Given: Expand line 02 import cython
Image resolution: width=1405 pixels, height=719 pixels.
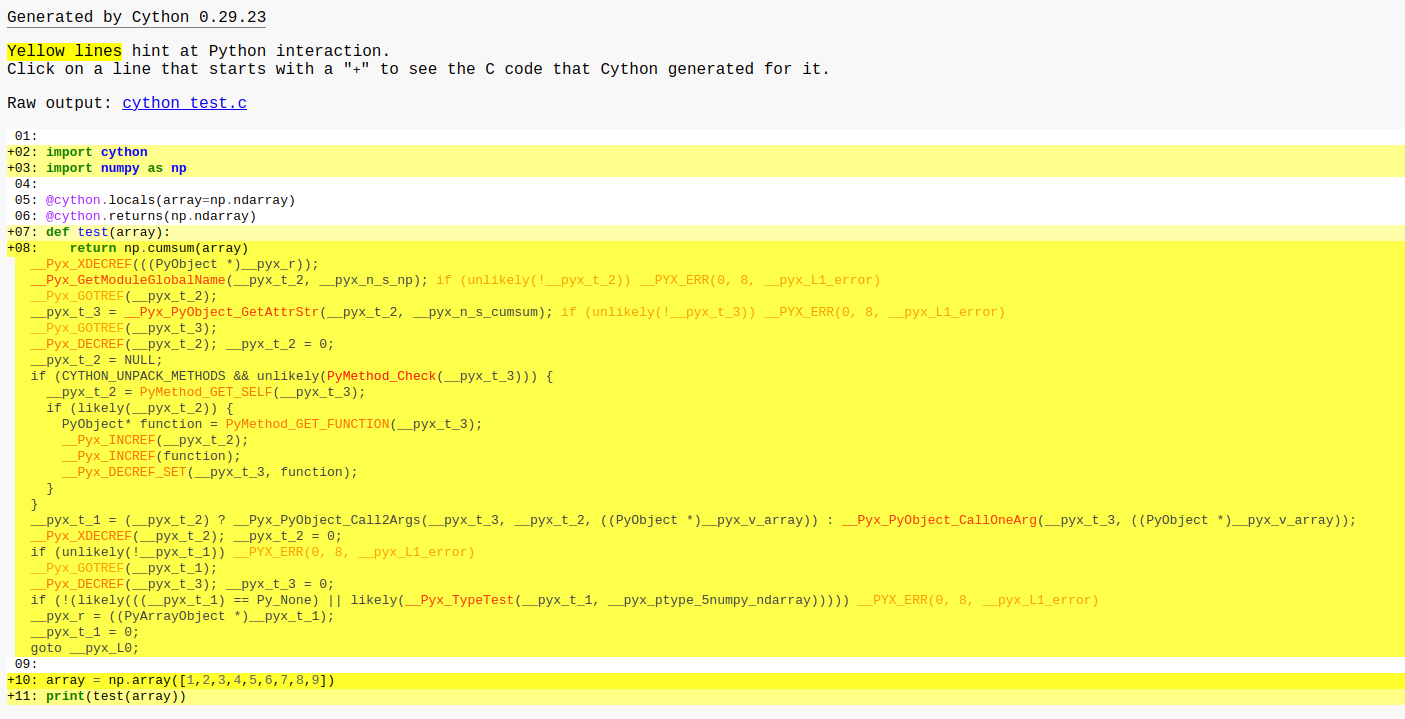Looking at the screenshot, I should pos(96,152).
